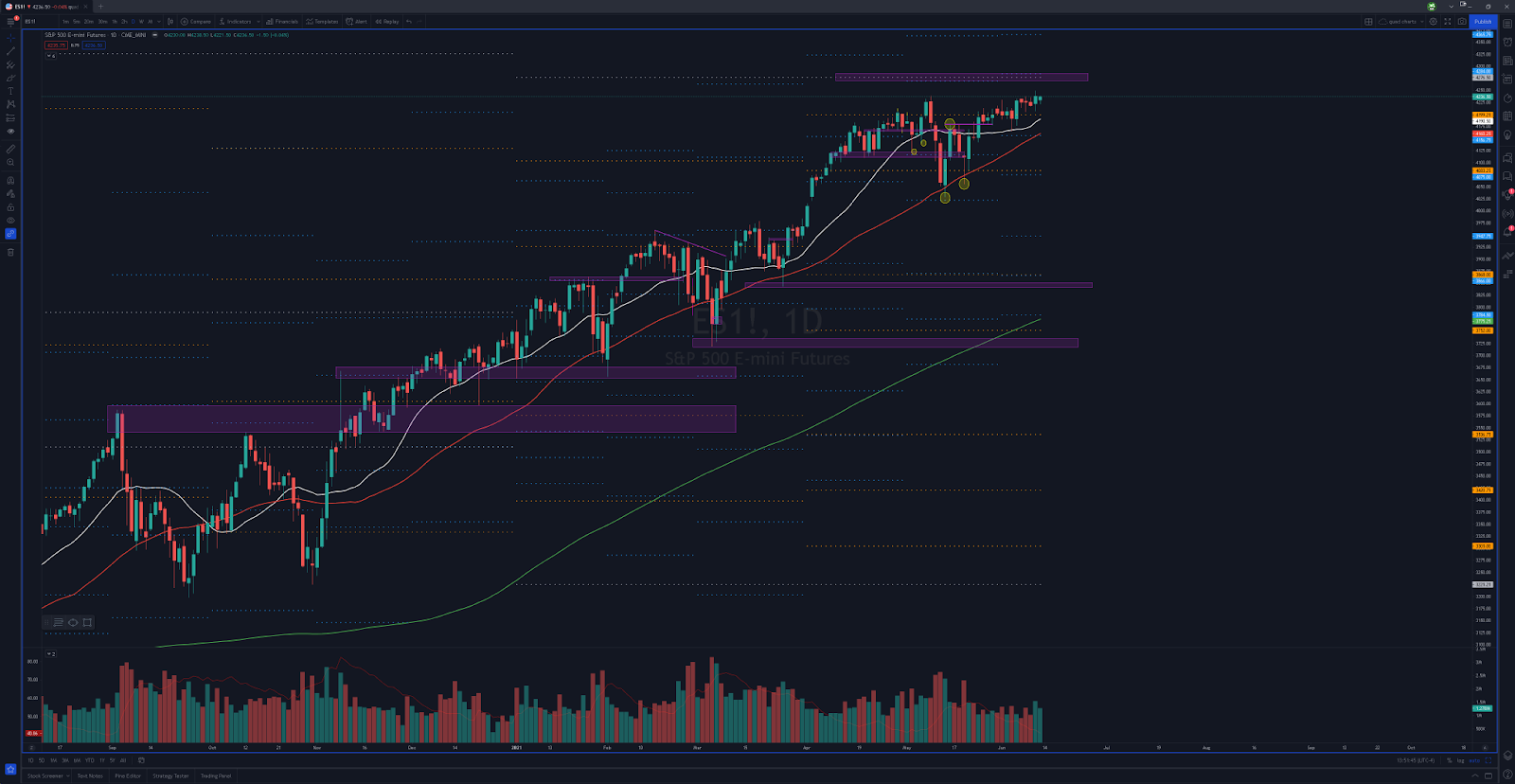The image size is (1515, 784).
Task: Click the Compare button
Action: pos(196,21)
